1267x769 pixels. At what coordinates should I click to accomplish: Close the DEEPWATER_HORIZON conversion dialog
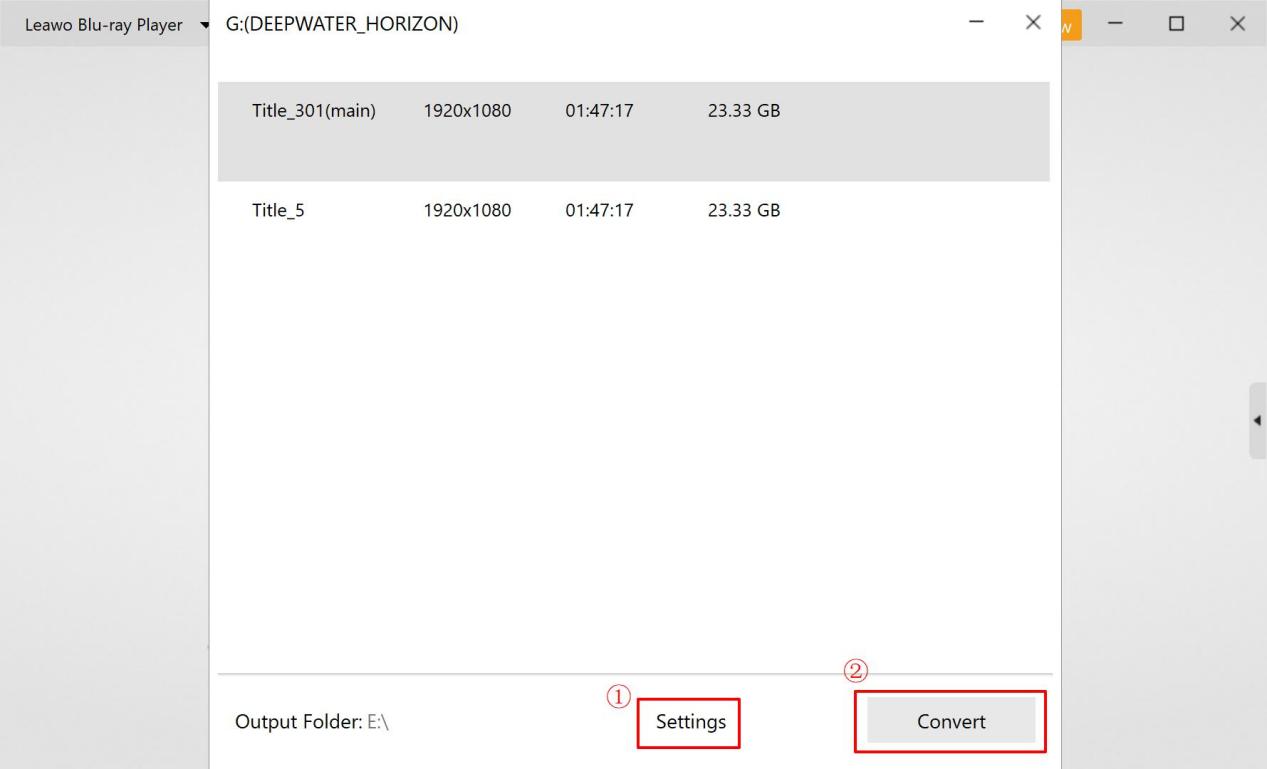[x=1034, y=23]
